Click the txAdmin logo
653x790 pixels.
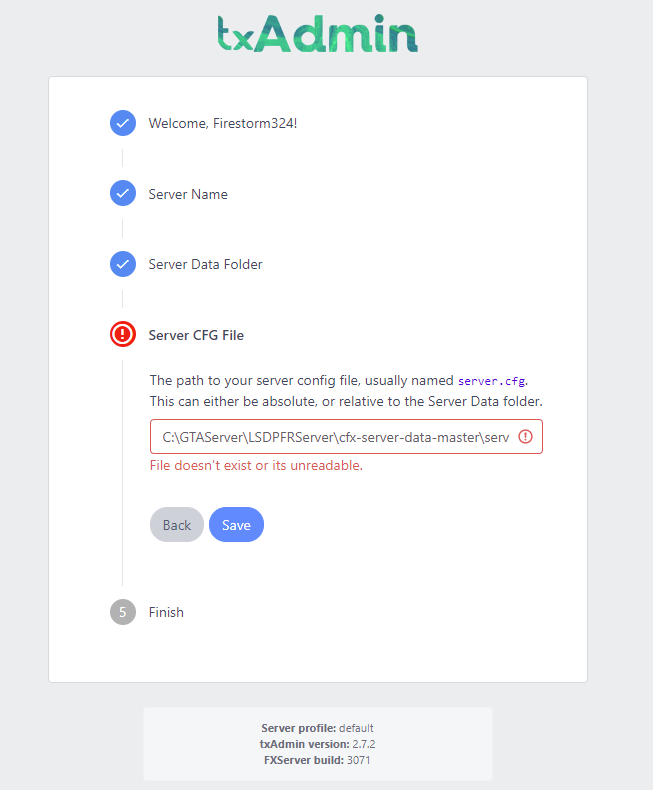pyautogui.click(x=318, y=34)
